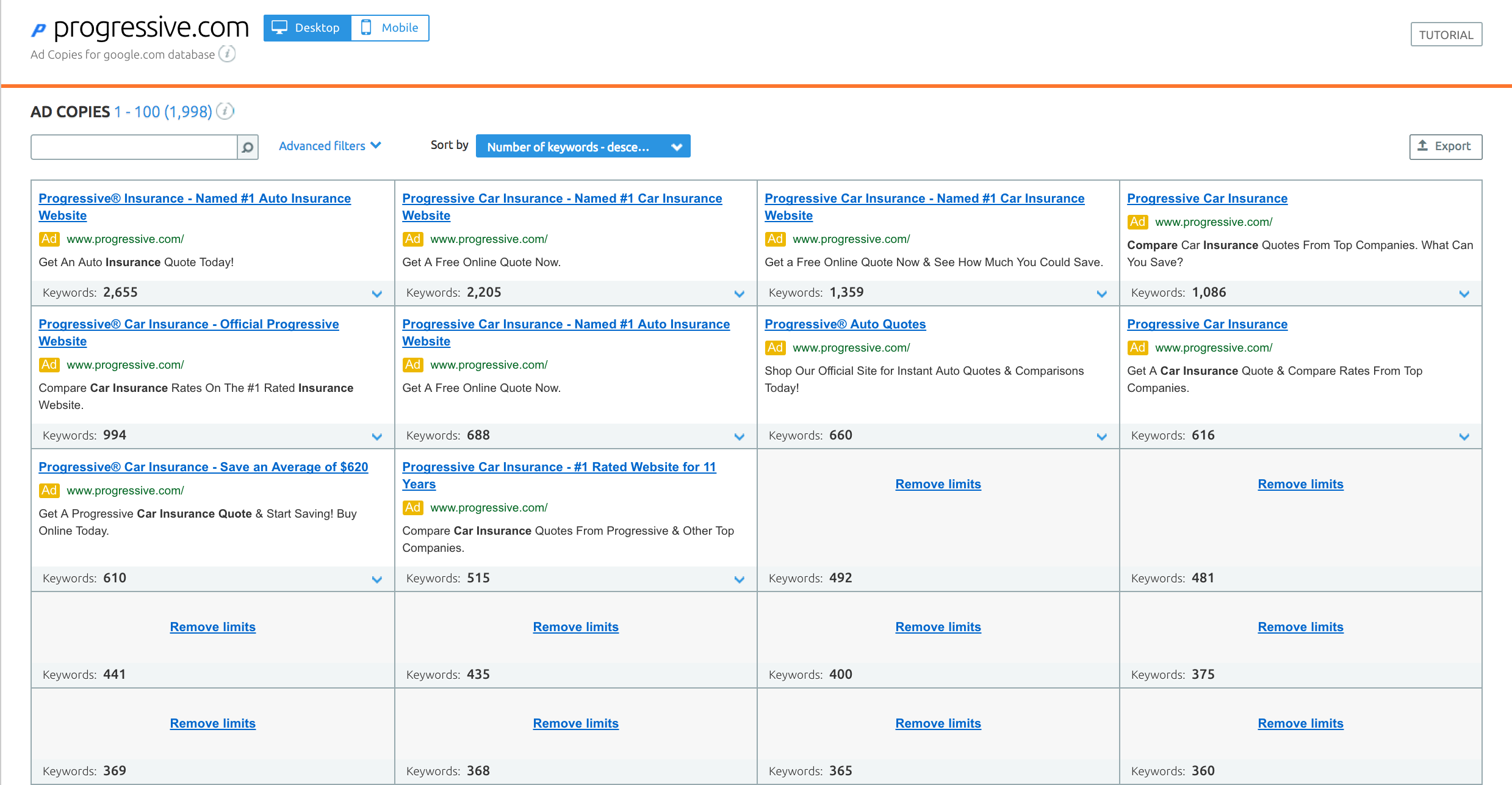Open Progressive Auto Quotes ad title link

[845, 324]
